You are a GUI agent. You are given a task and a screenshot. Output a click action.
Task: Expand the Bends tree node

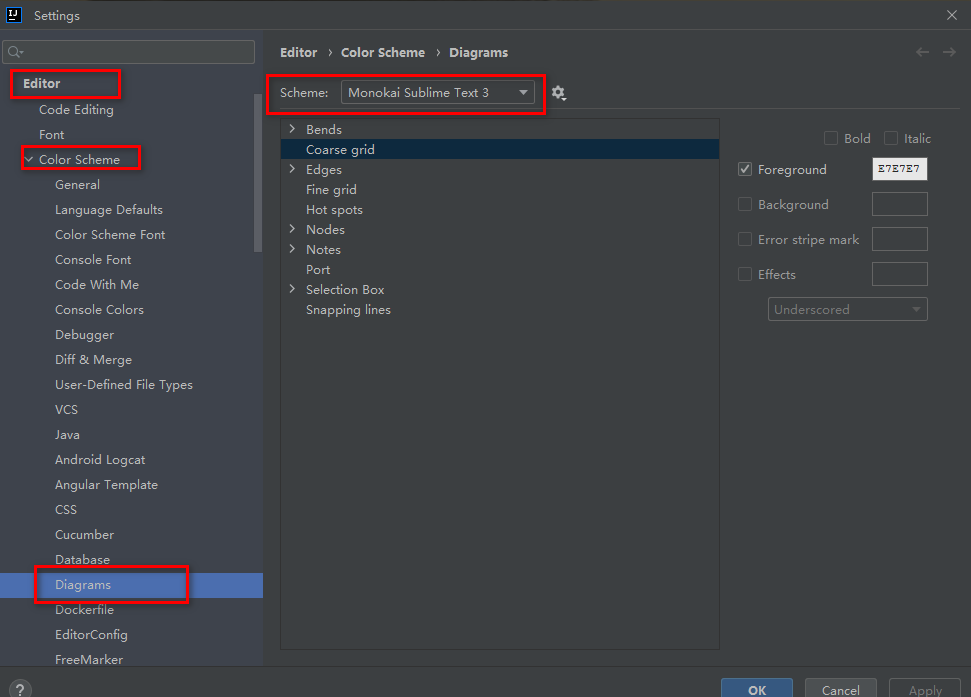coord(292,129)
